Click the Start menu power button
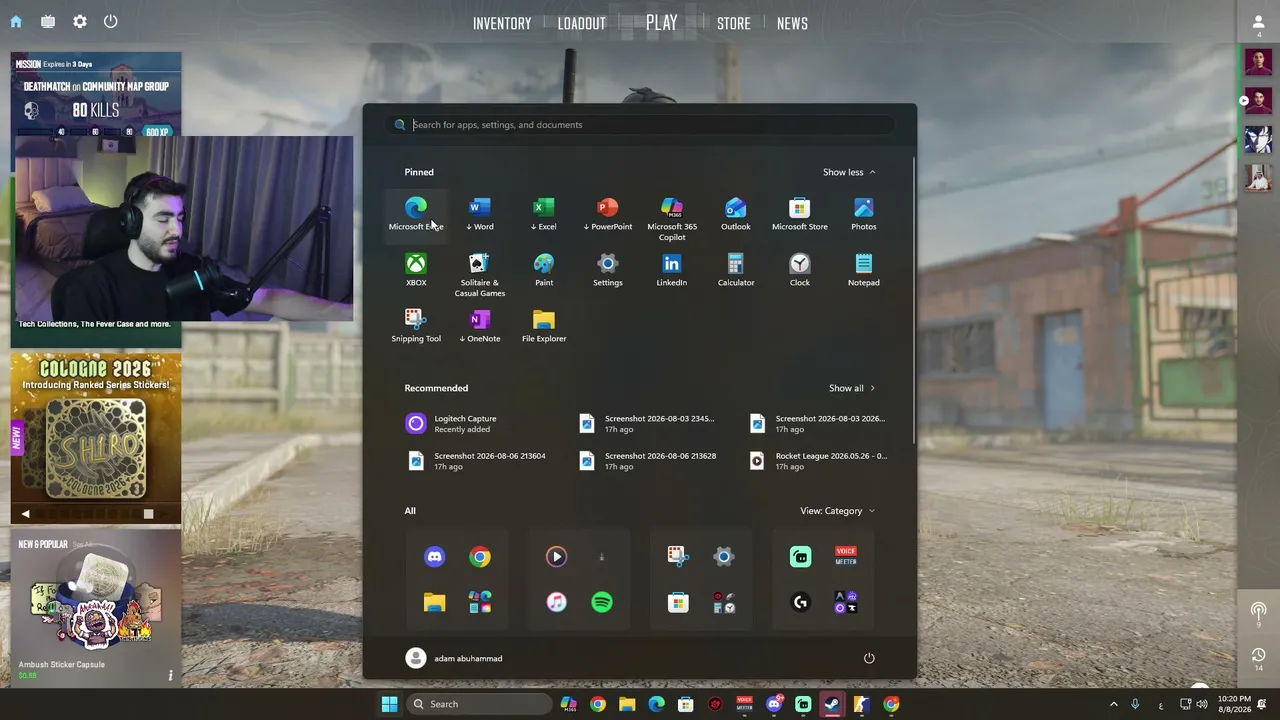This screenshot has height=720, width=1280. point(869,658)
